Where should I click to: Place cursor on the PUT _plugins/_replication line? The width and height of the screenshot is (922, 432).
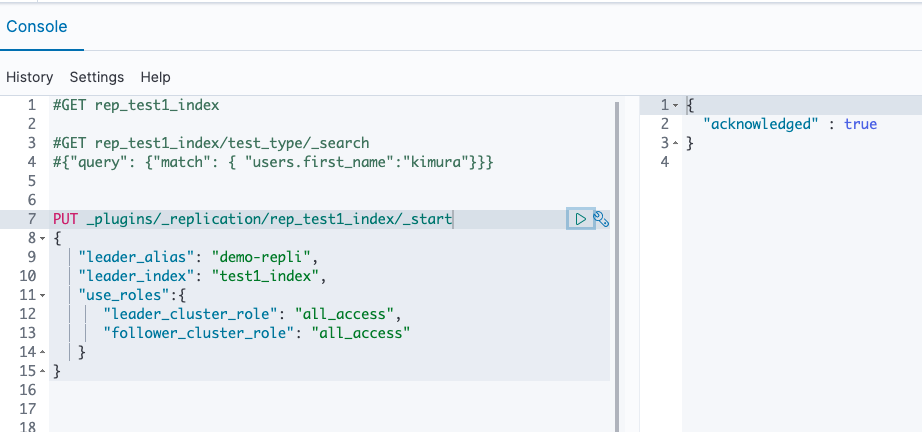(253, 220)
